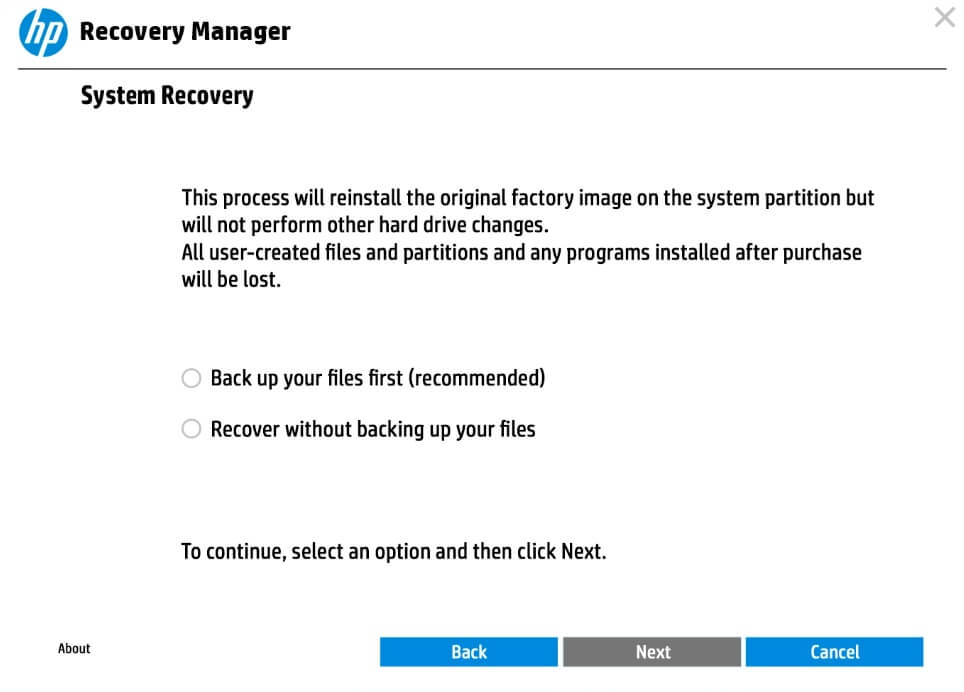Image resolution: width=964 pixels, height=692 pixels.
Task: Click the hp letters inside the blue circle
Action: tap(44, 31)
